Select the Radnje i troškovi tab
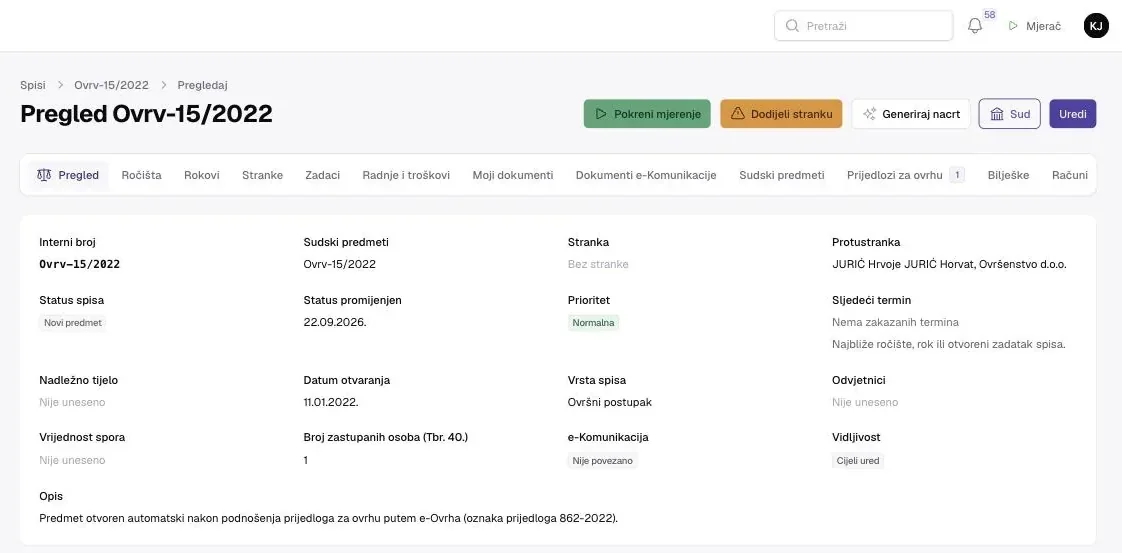Screen dimensions: 1122x553 point(406,175)
